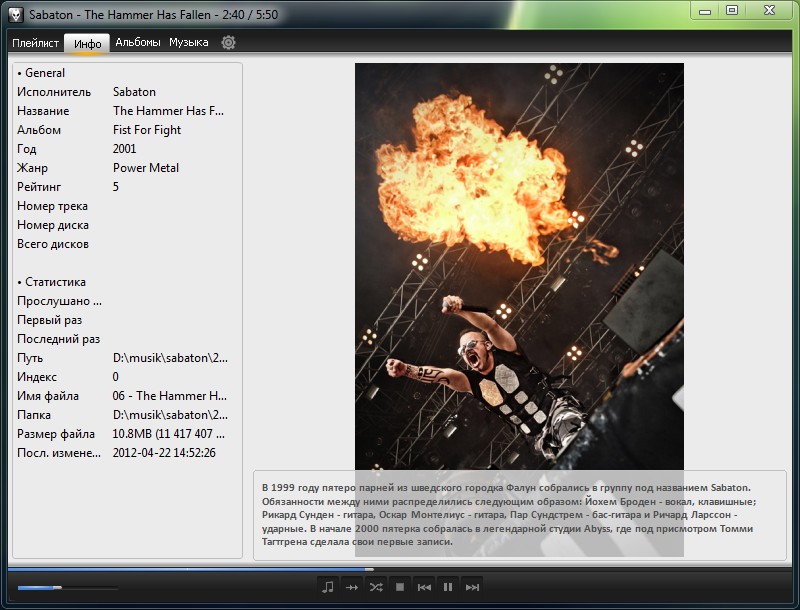Click the Папка label

[34, 415]
